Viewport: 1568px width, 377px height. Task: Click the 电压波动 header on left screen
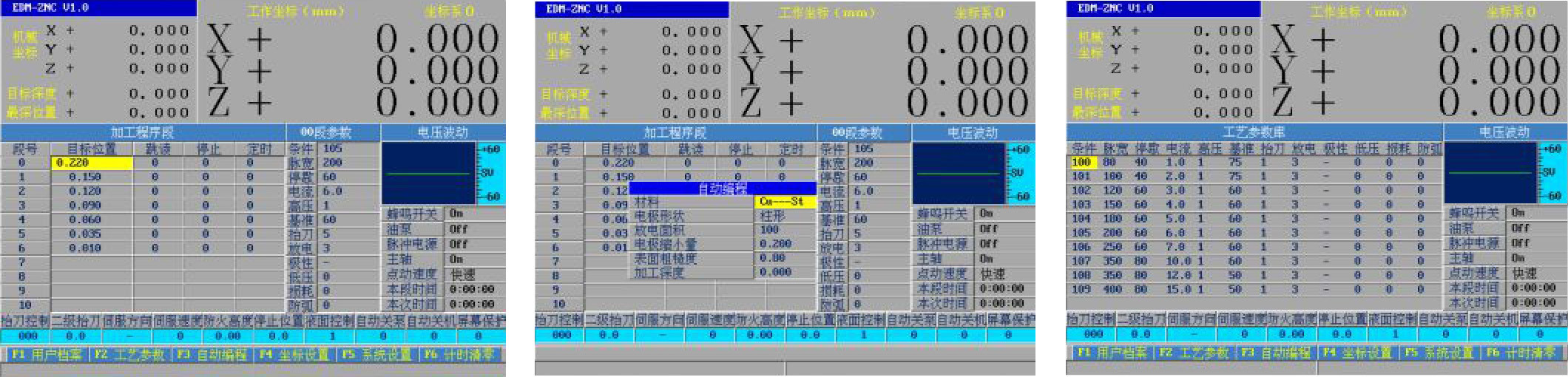pos(443,133)
